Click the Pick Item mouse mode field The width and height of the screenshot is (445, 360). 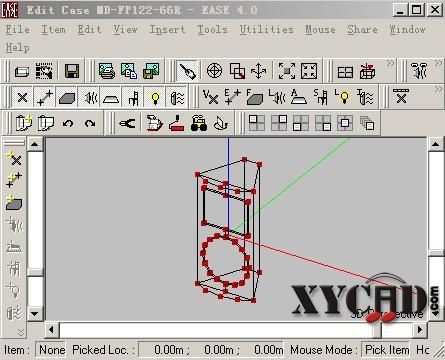tap(386, 350)
